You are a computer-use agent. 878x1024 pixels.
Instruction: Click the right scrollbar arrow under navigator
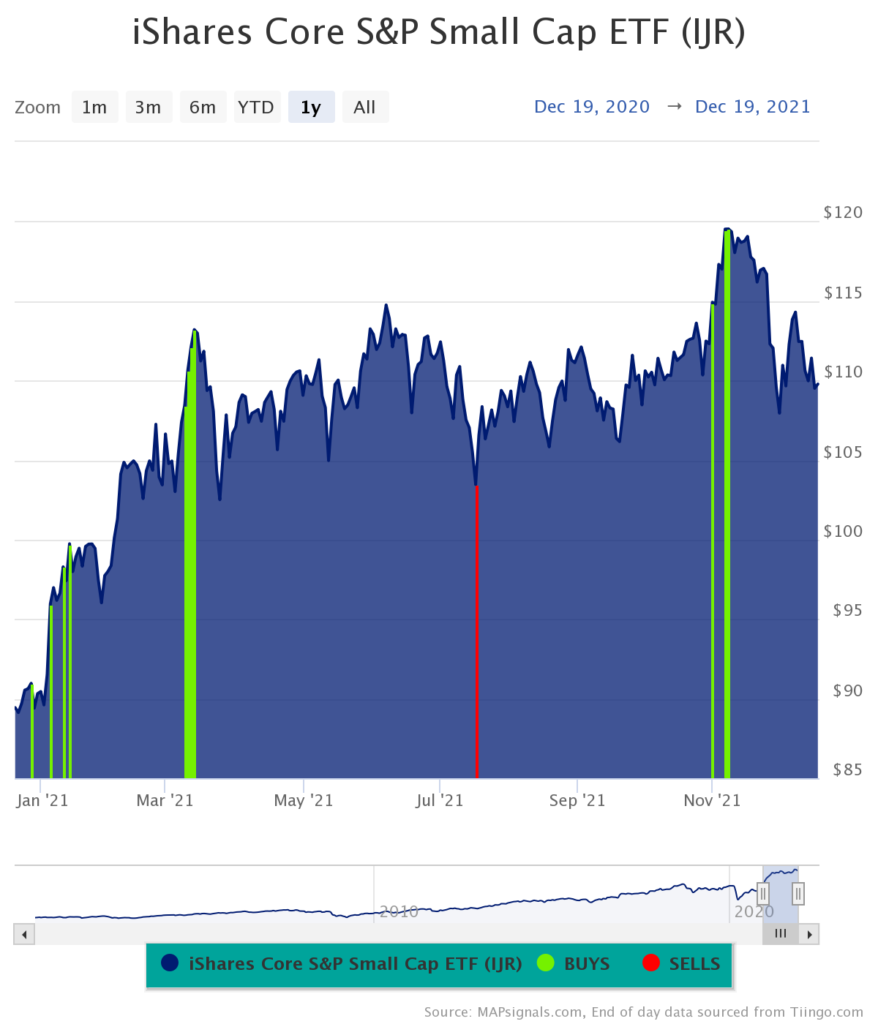click(810, 934)
